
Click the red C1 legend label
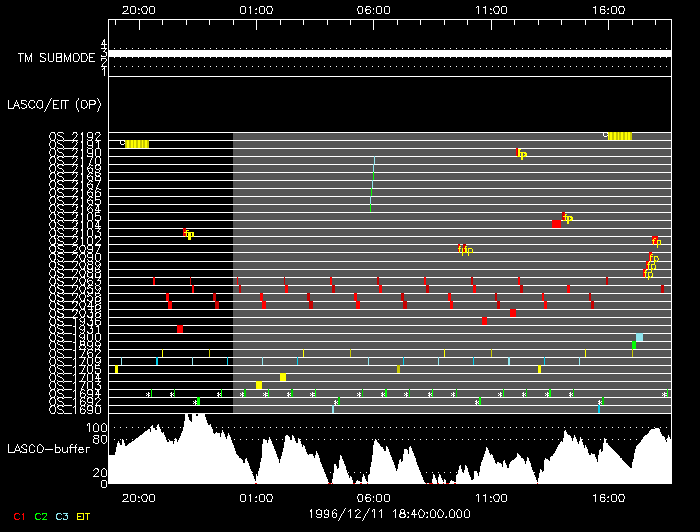click(x=17, y=516)
